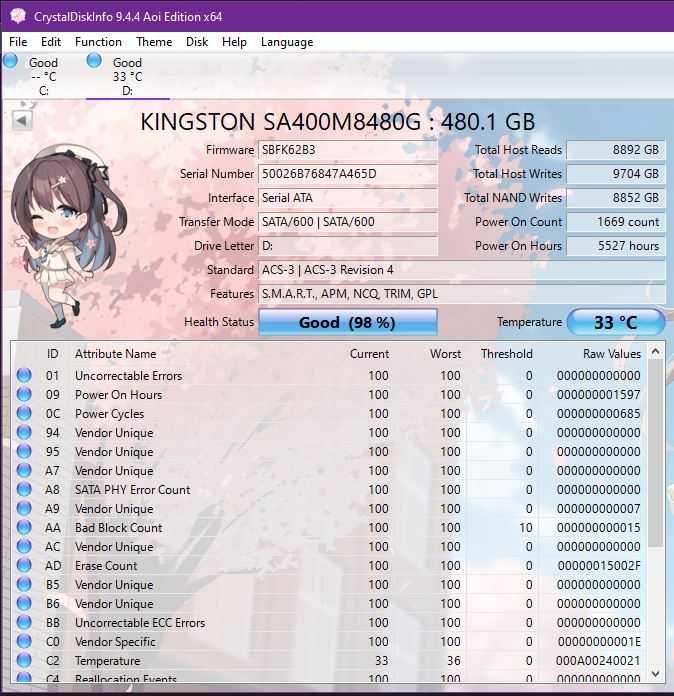The width and height of the screenshot is (674, 696).
Task: Click the Interface field Serial ATA
Action: 348,198
